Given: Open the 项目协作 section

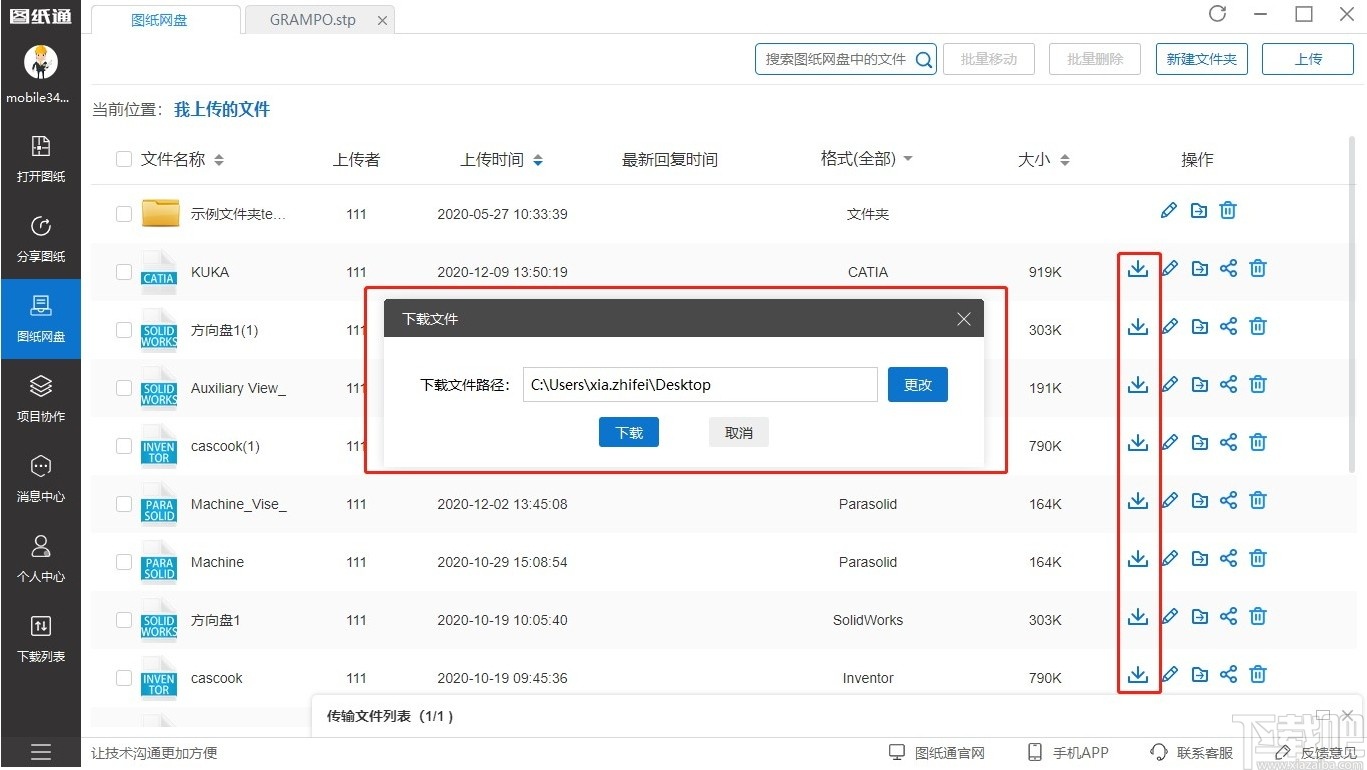Looking at the screenshot, I should (x=41, y=398).
